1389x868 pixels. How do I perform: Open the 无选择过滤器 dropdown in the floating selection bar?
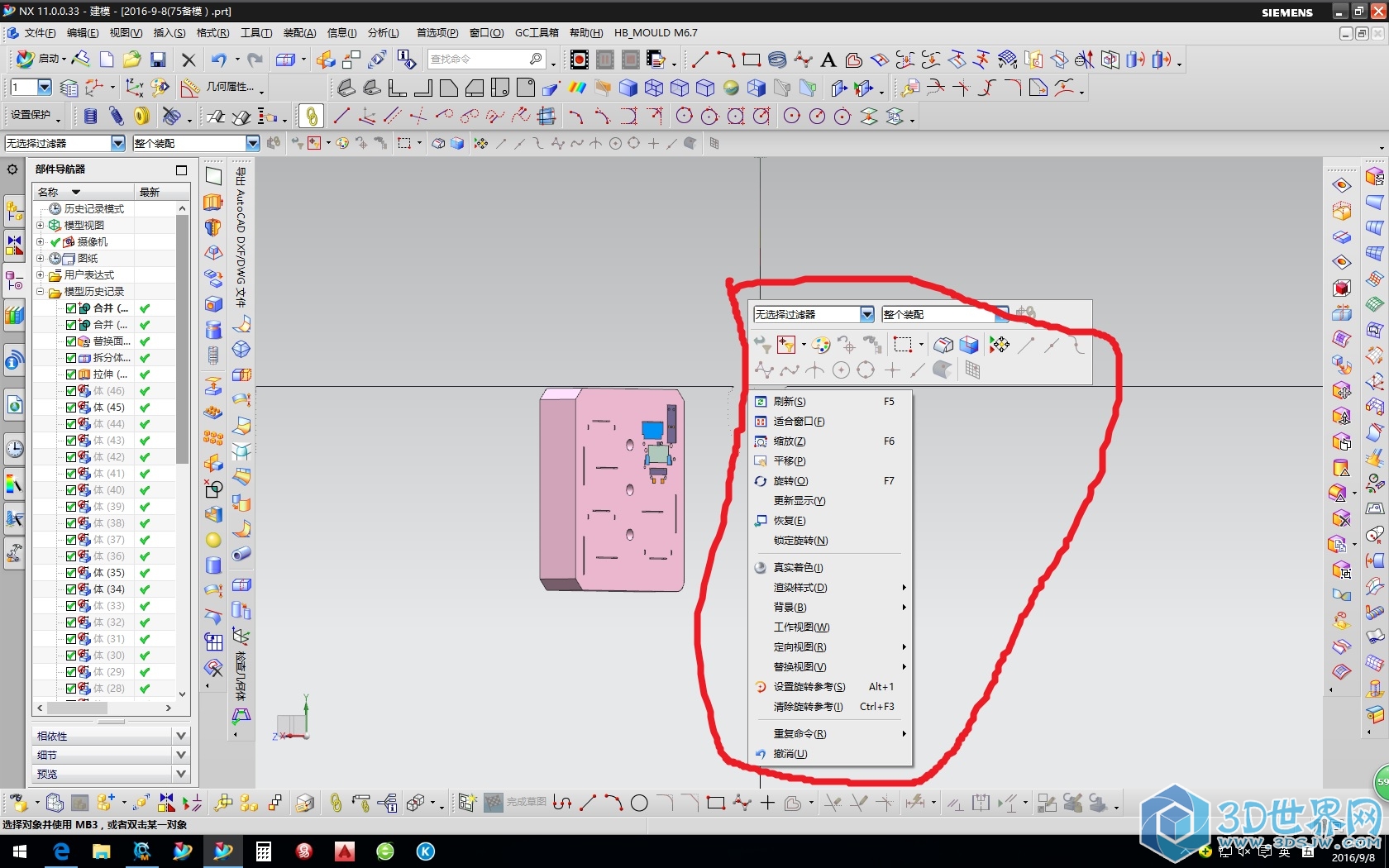(x=866, y=314)
